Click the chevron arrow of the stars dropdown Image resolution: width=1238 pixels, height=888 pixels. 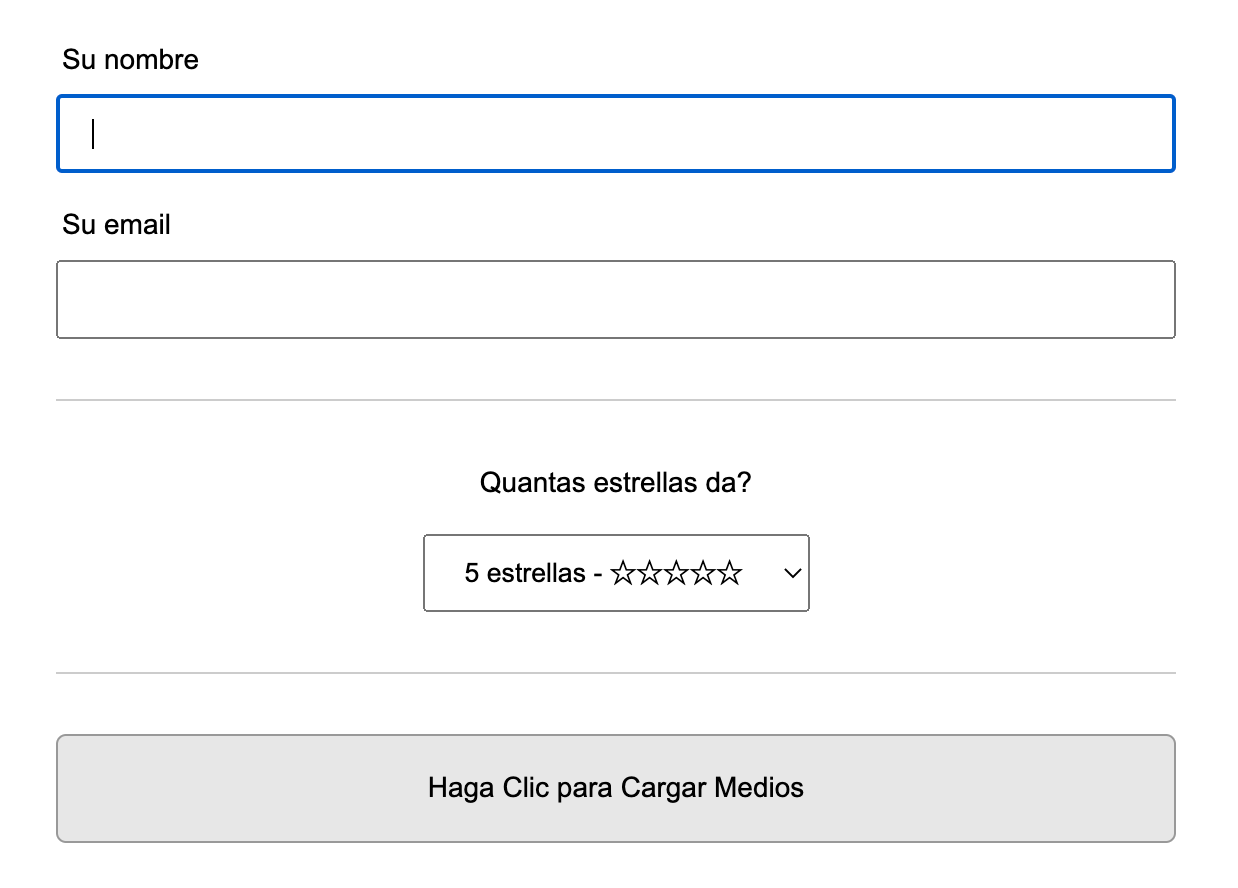click(x=793, y=574)
